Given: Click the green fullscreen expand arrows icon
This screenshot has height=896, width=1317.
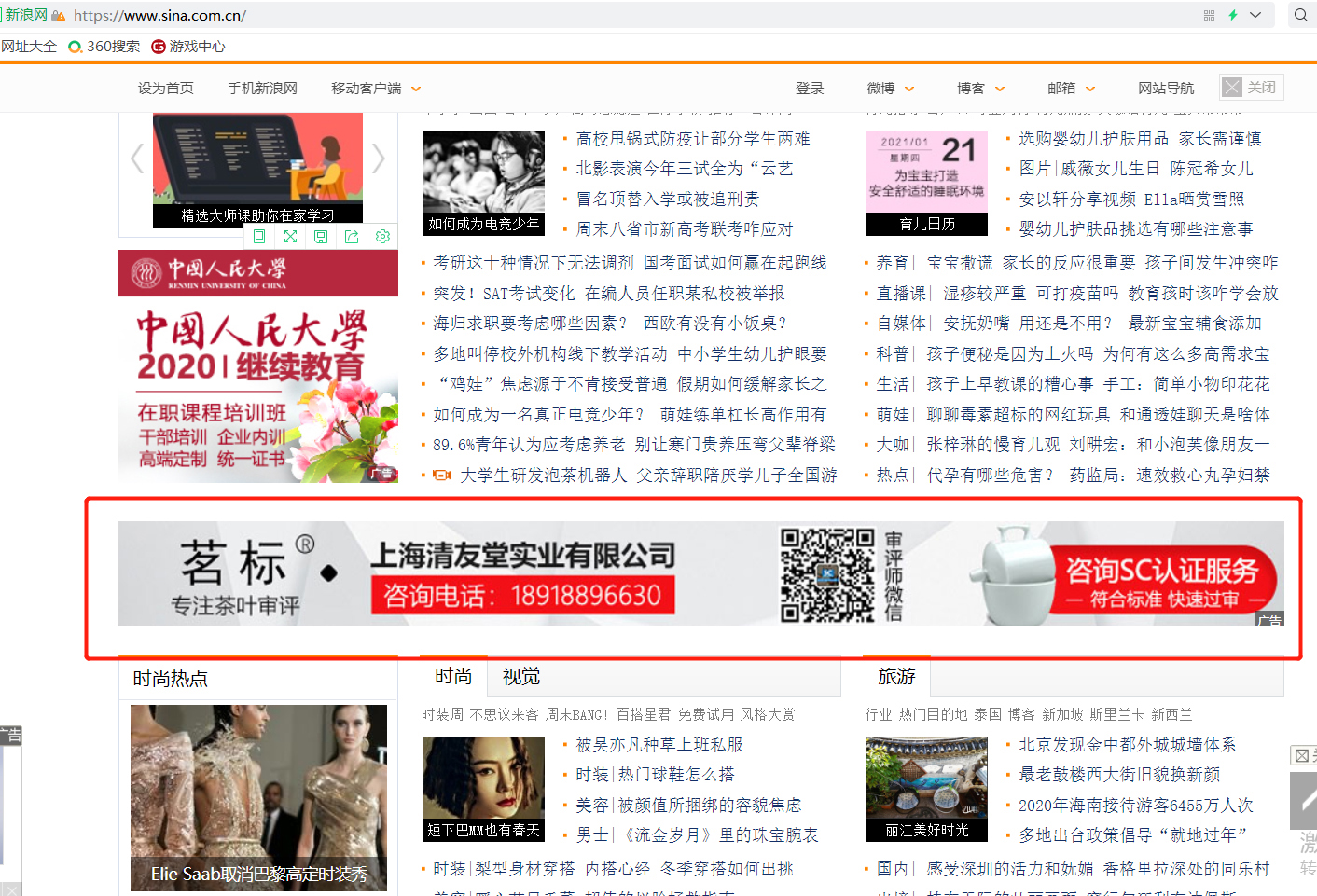Looking at the screenshot, I should point(290,237).
